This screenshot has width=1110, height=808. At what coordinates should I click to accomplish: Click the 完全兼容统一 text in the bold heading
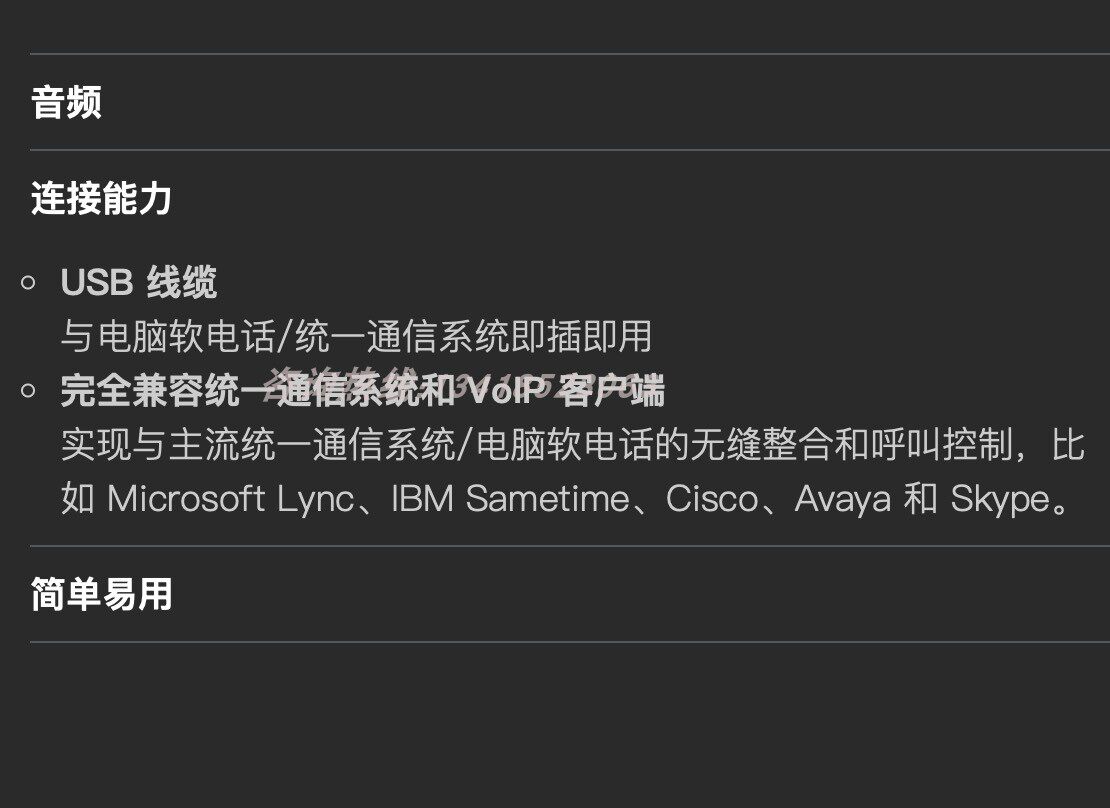click(150, 391)
